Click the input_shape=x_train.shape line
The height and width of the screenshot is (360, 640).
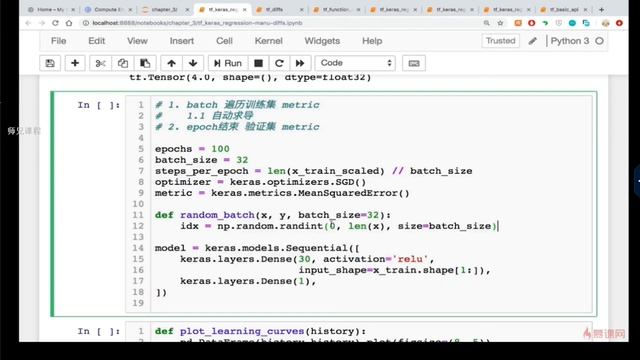coord(394,270)
